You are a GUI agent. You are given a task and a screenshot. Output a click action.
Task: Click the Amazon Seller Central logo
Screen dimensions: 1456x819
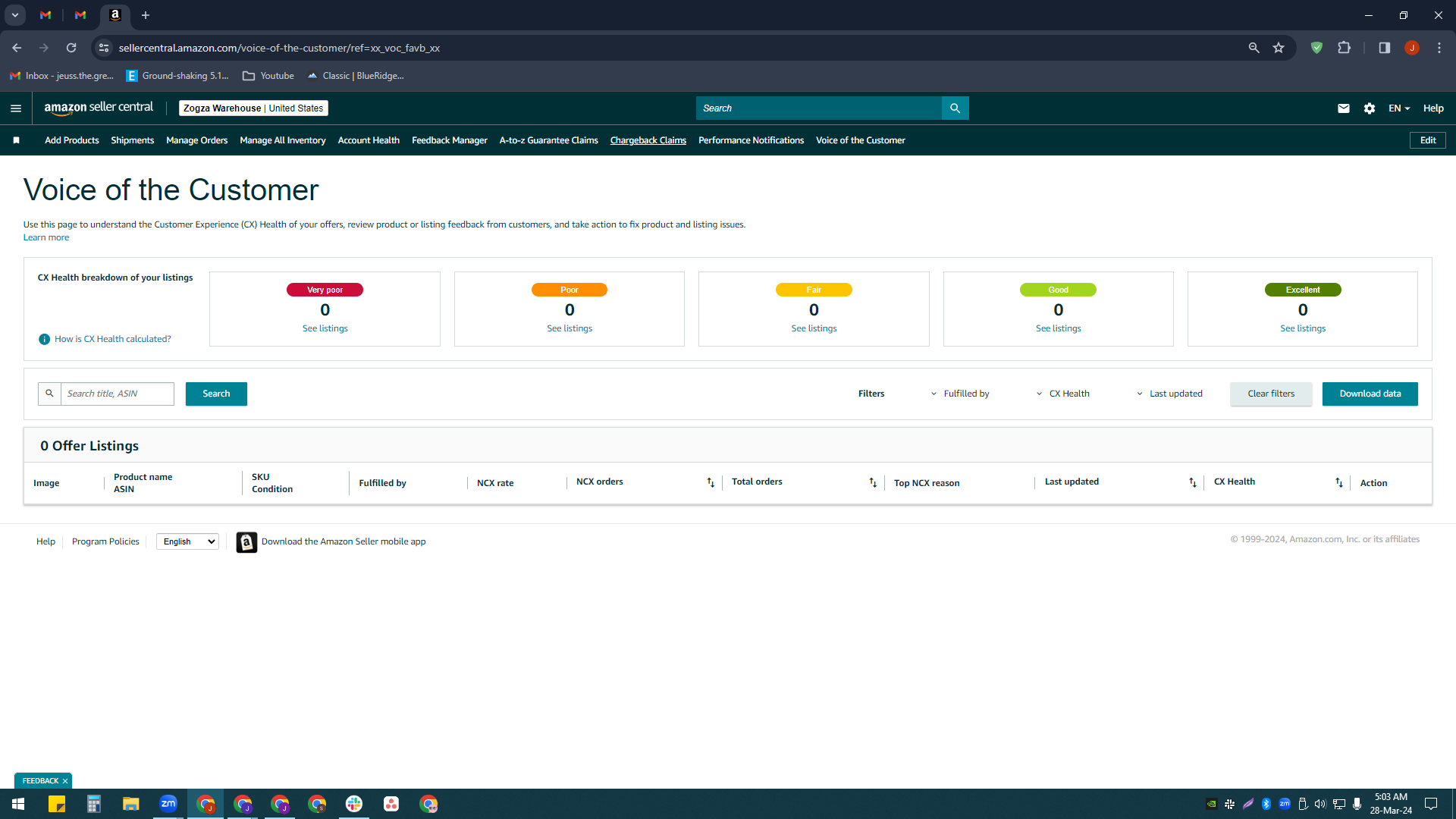[x=99, y=108]
